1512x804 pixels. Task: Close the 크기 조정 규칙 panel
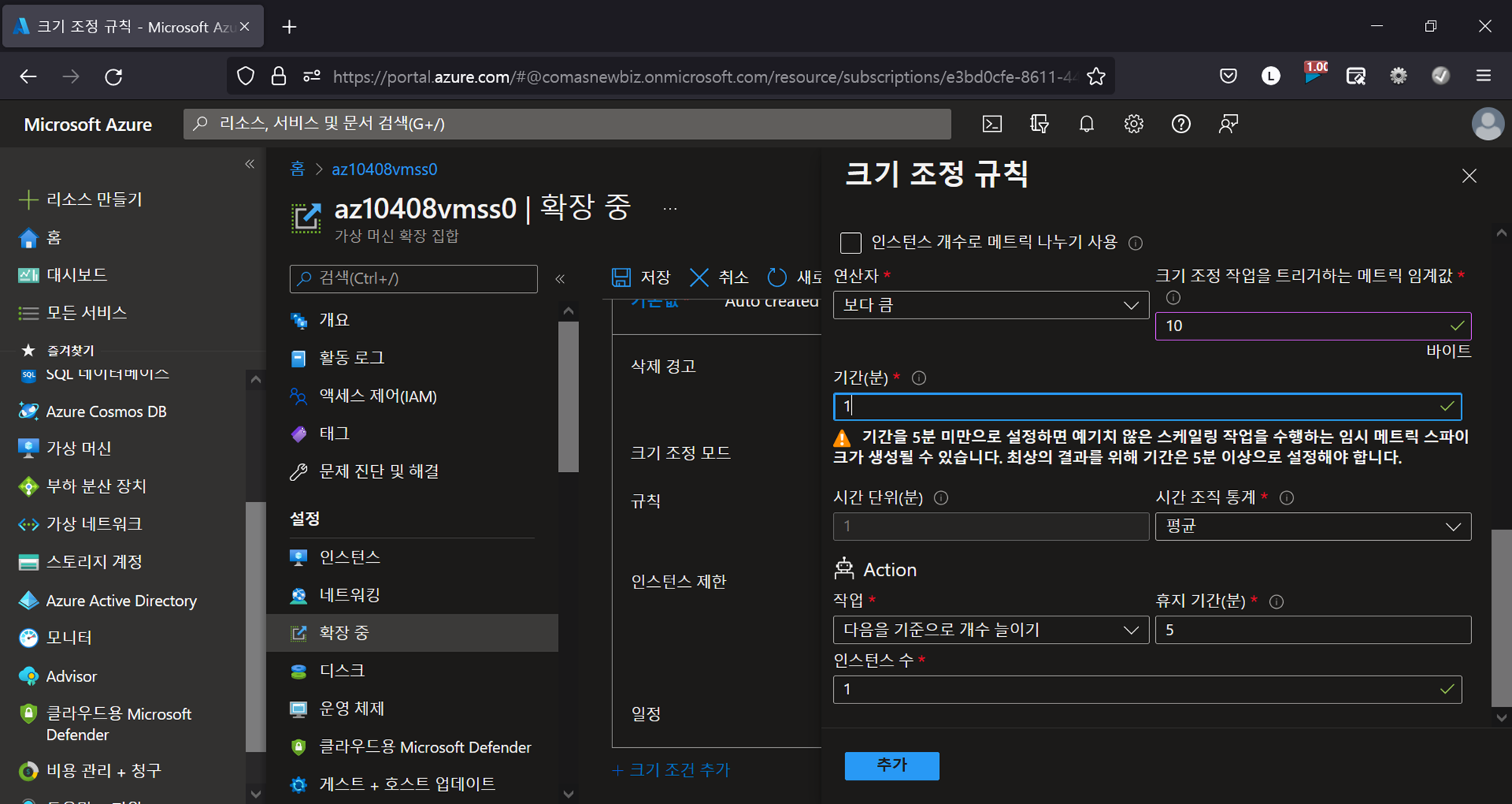pos(1469,176)
